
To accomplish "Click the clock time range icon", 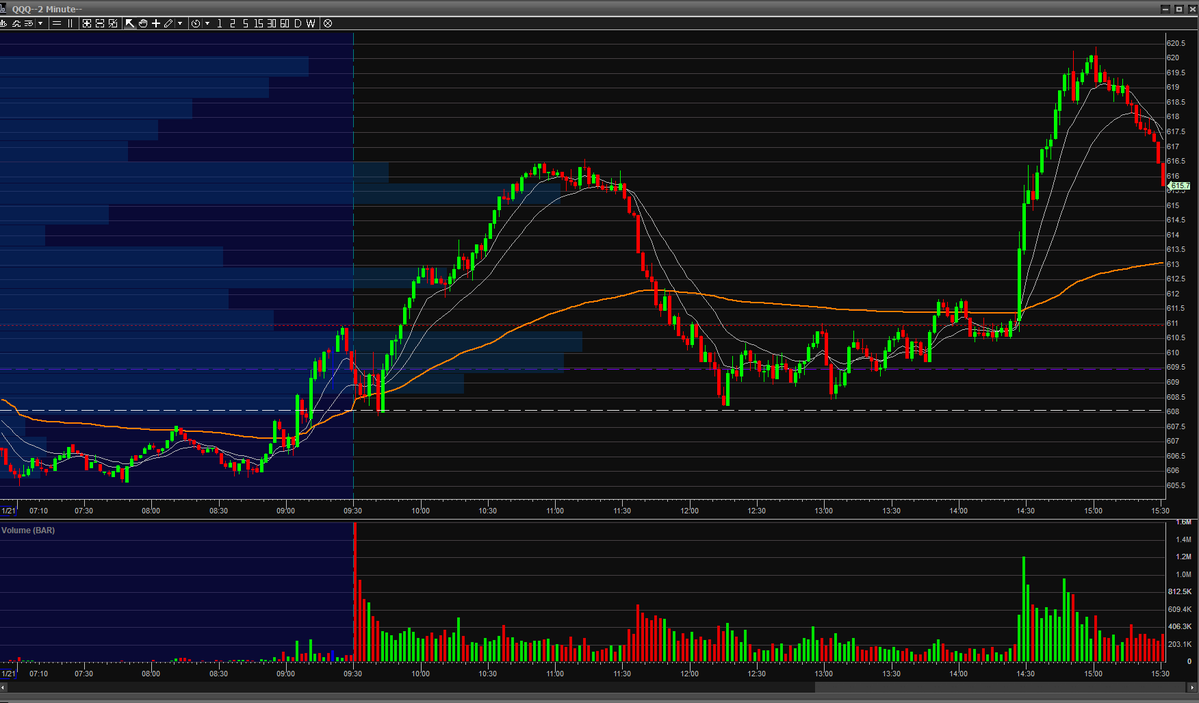I will (196, 24).
